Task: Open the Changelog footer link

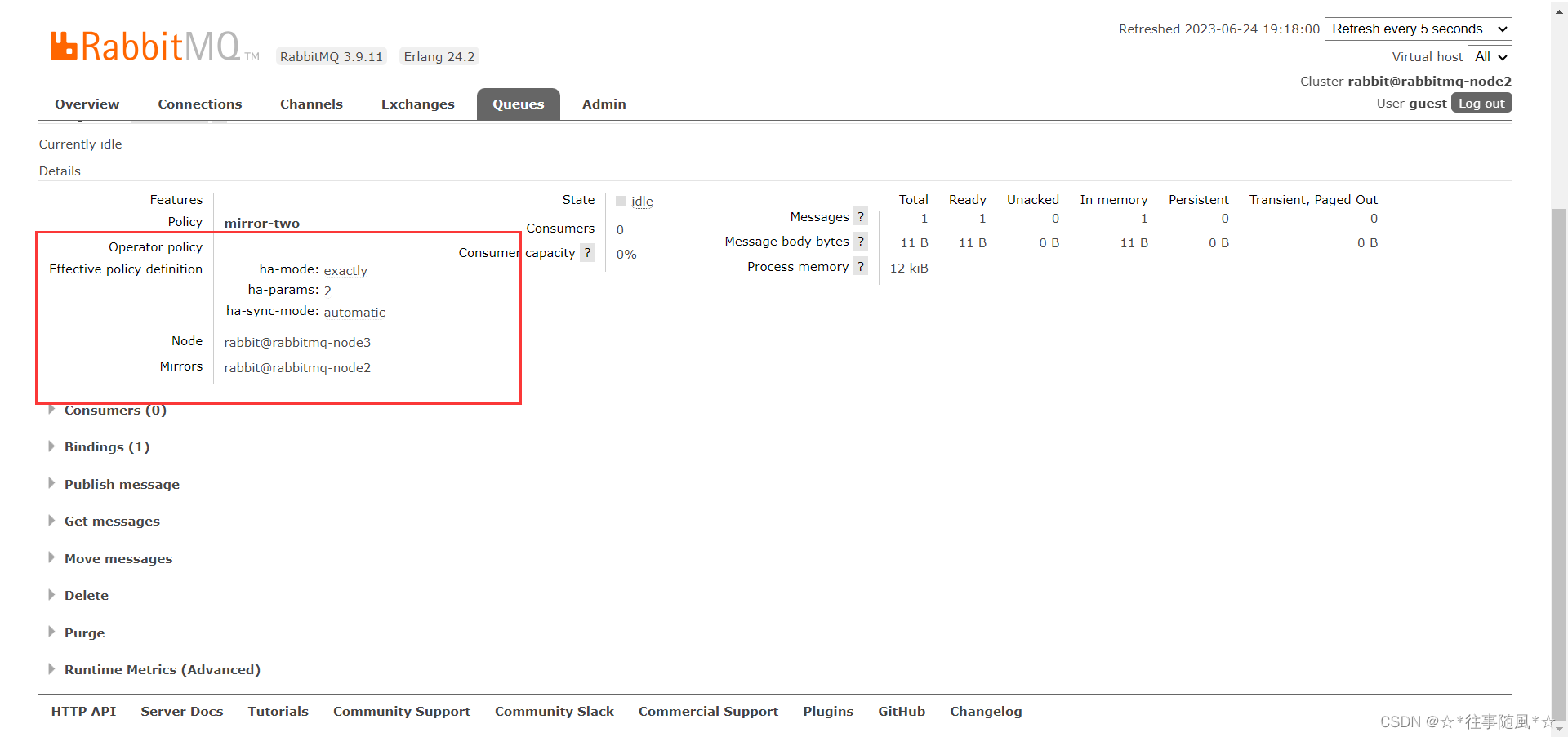Action: tap(986, 711)
